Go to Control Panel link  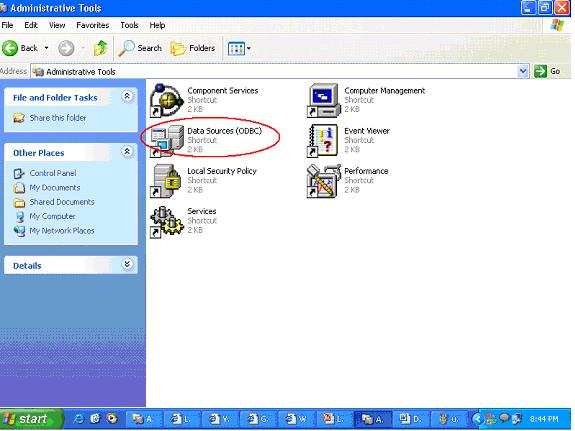coord(53,173)
